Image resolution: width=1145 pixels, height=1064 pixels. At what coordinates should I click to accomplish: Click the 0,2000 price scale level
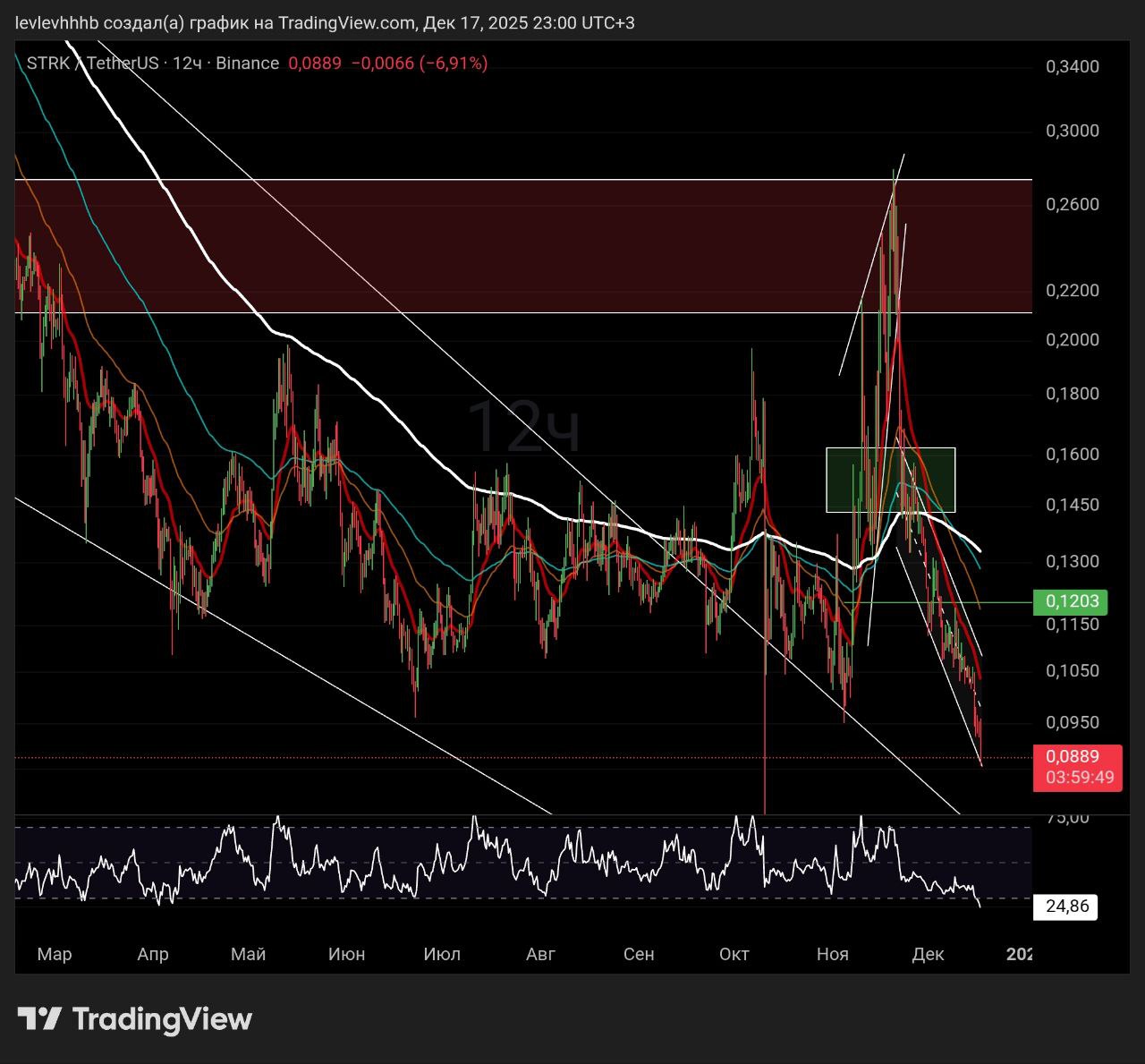point(1072,340)
